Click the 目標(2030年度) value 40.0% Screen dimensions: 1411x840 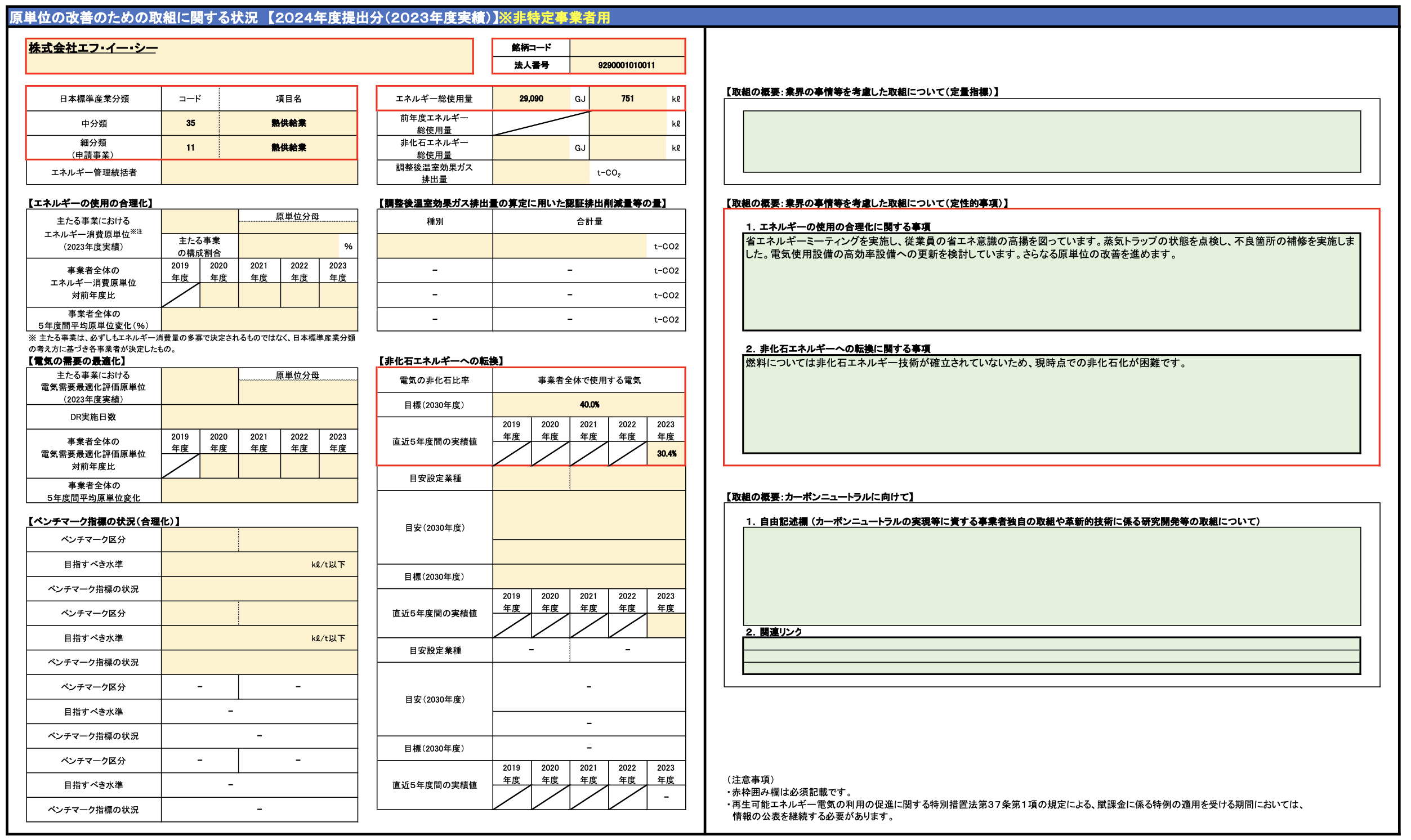pyautogui.click(x=589, y=405)
